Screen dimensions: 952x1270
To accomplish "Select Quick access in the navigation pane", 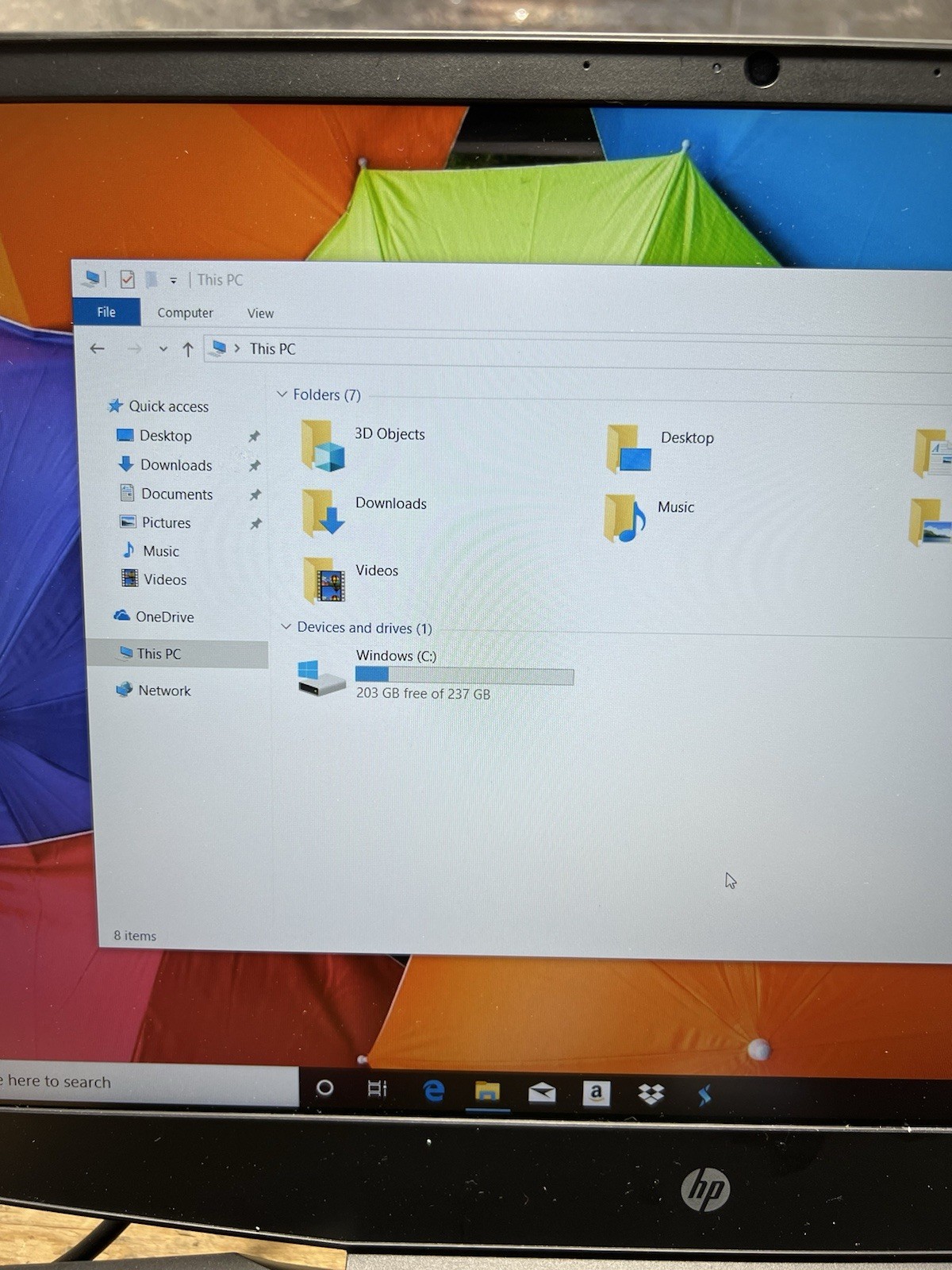I will tap(158, 406).
